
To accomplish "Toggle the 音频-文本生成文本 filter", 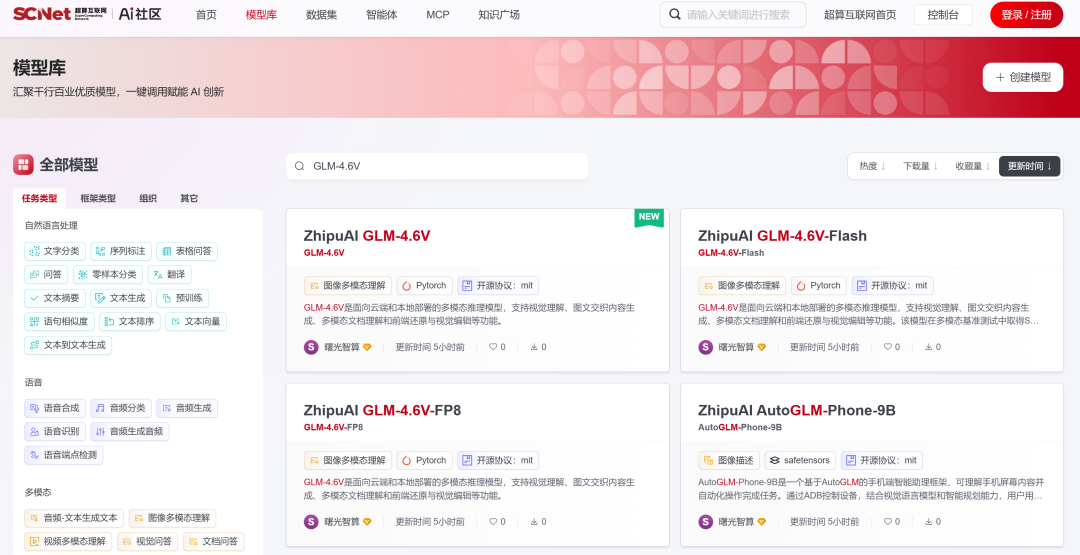I will pos(74,519).
